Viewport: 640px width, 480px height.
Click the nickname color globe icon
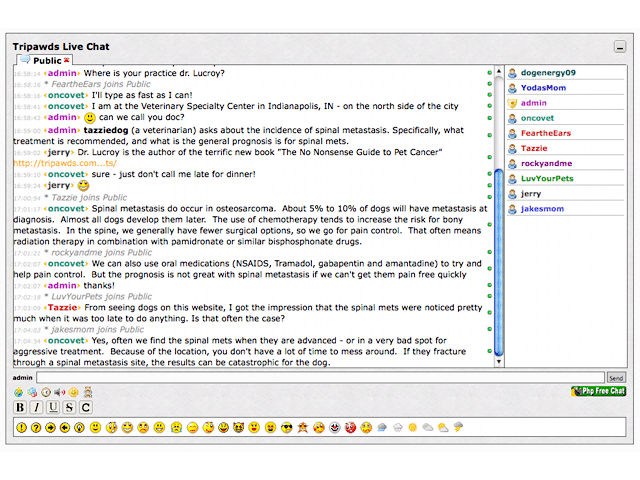(32, 393)
